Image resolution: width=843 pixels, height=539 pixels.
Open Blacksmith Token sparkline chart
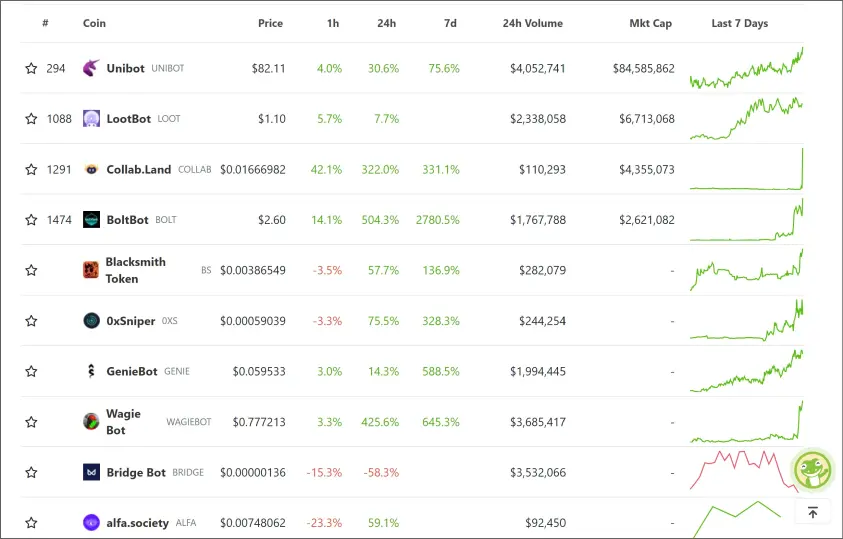[746, 270]
